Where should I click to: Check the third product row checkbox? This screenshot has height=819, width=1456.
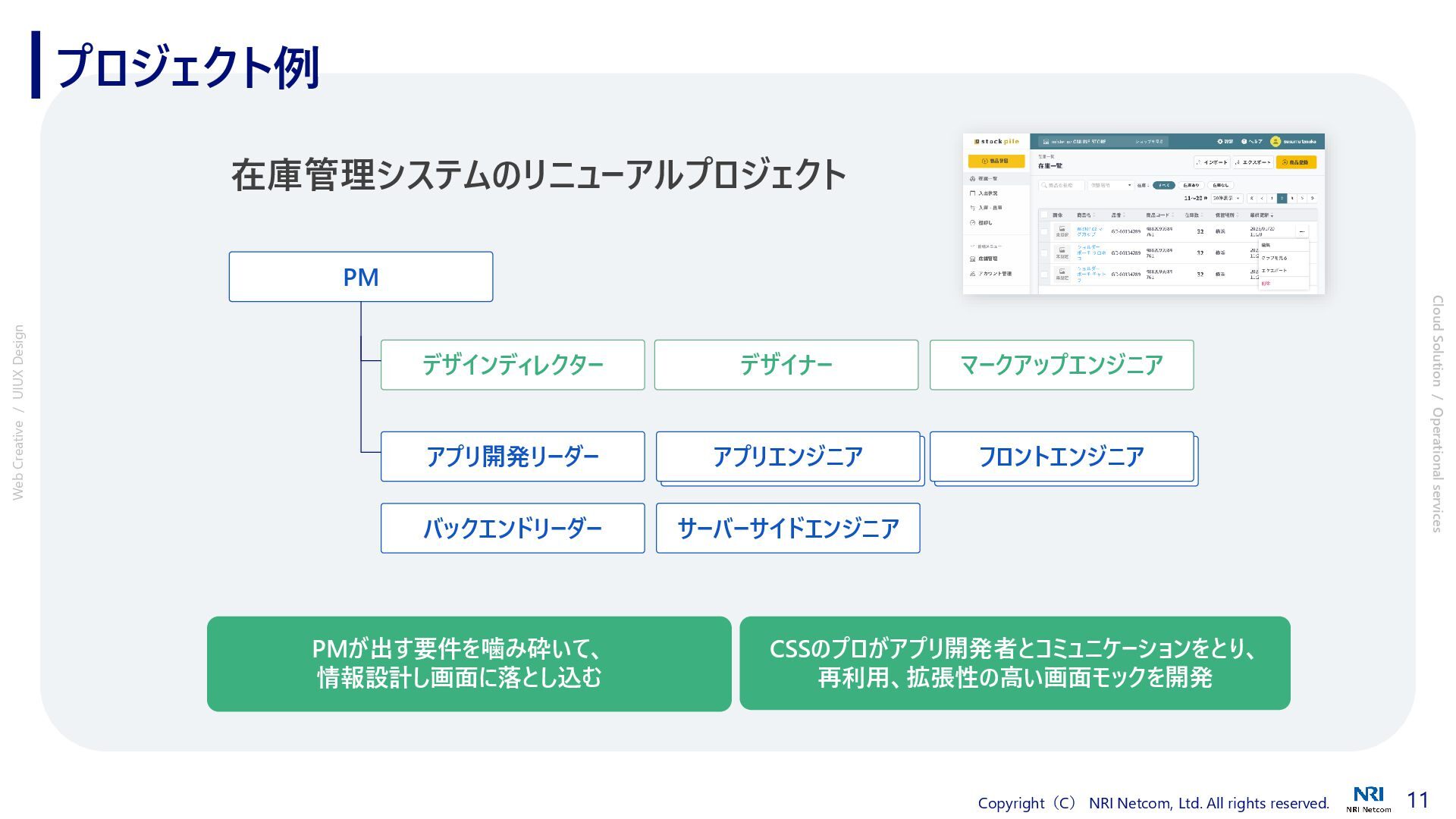coord(1044,275)
